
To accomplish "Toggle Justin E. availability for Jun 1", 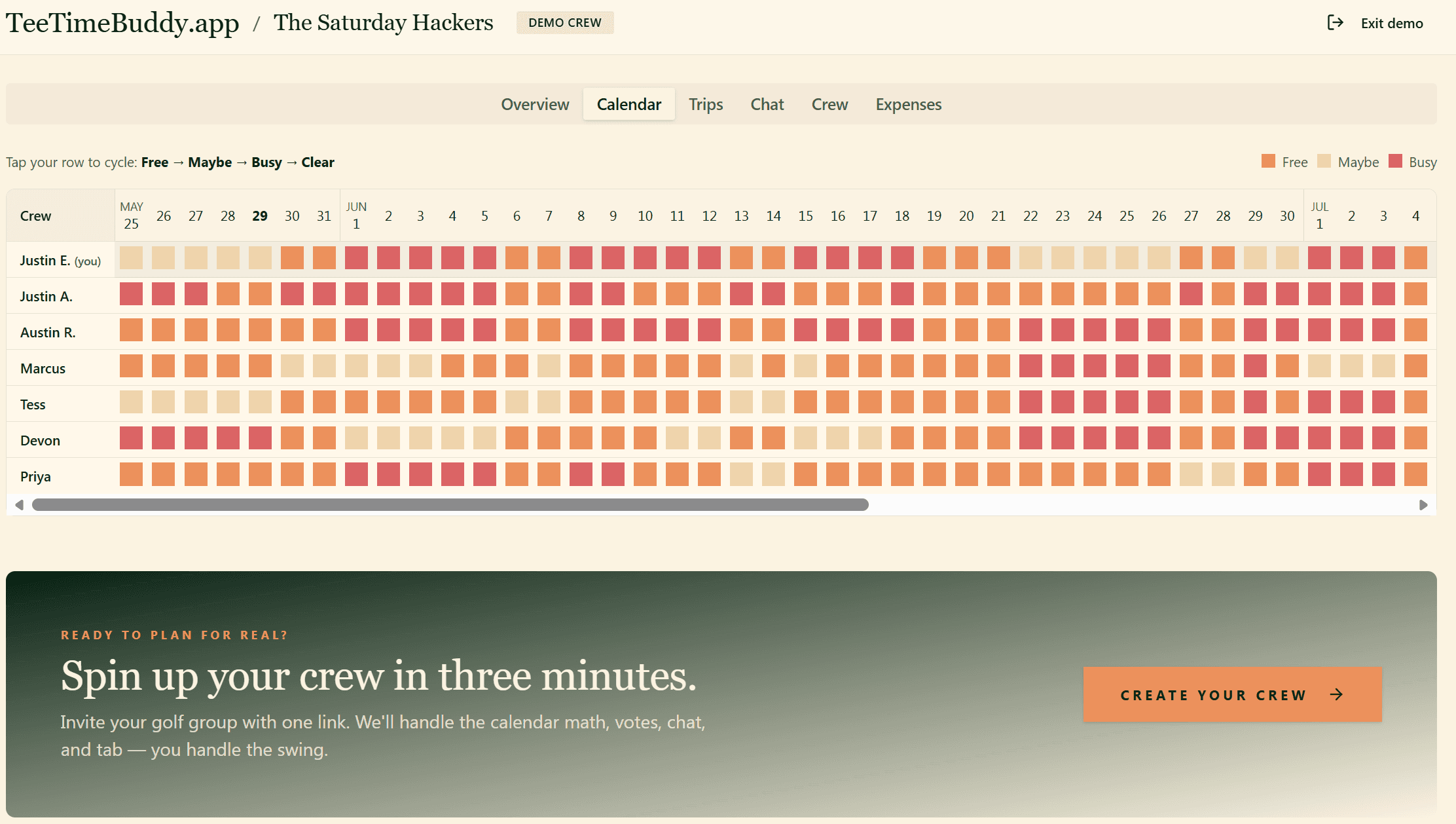I will pyautogui.click(x=356, y=258).
